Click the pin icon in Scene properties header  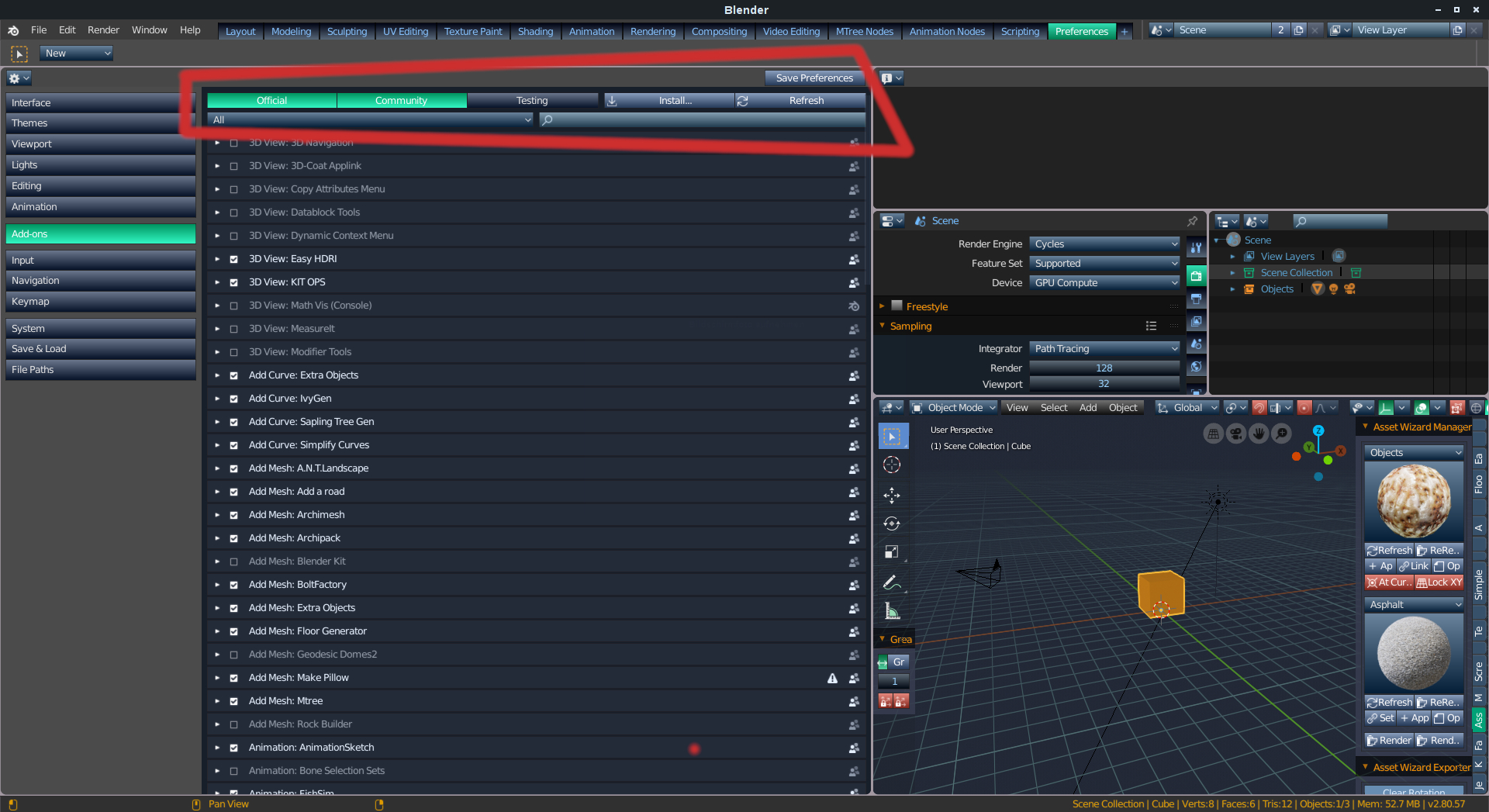(1192, 221)
